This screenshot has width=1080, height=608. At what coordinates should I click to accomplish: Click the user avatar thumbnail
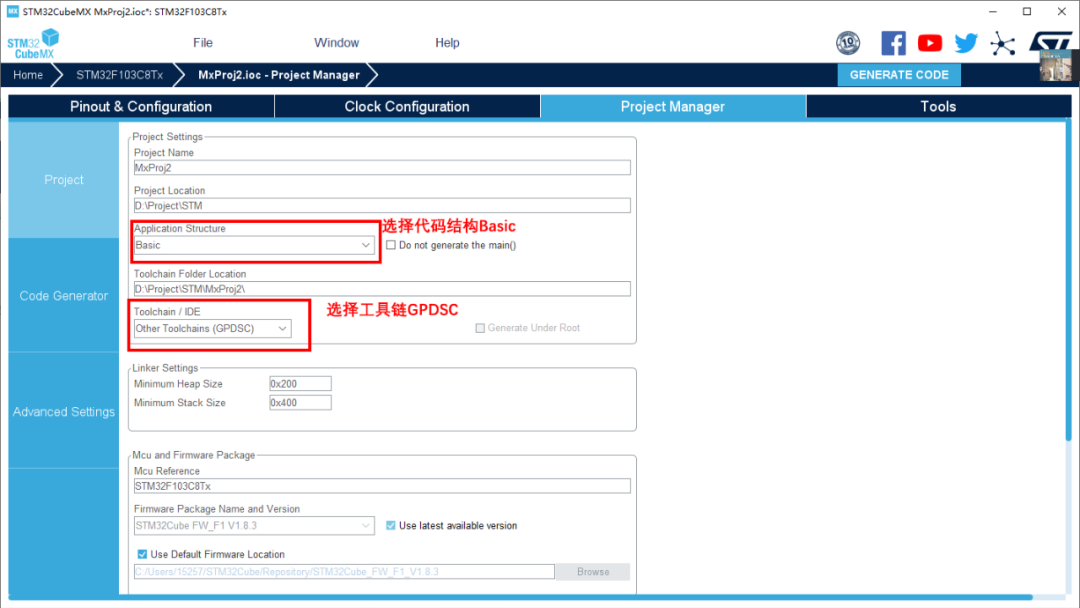pyautogui.click(x=1056, y=66)
